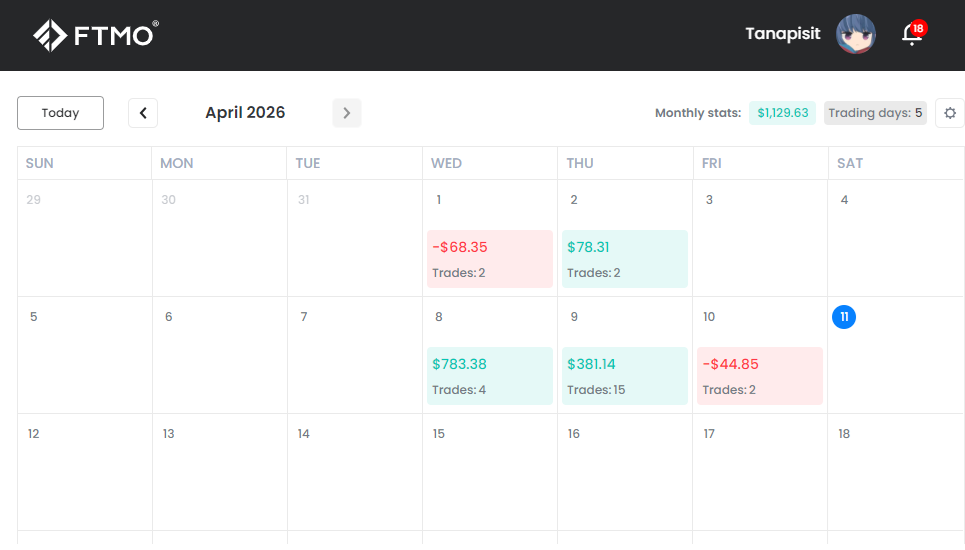Click the user avatar picture
965x550 pixels.
855,34
